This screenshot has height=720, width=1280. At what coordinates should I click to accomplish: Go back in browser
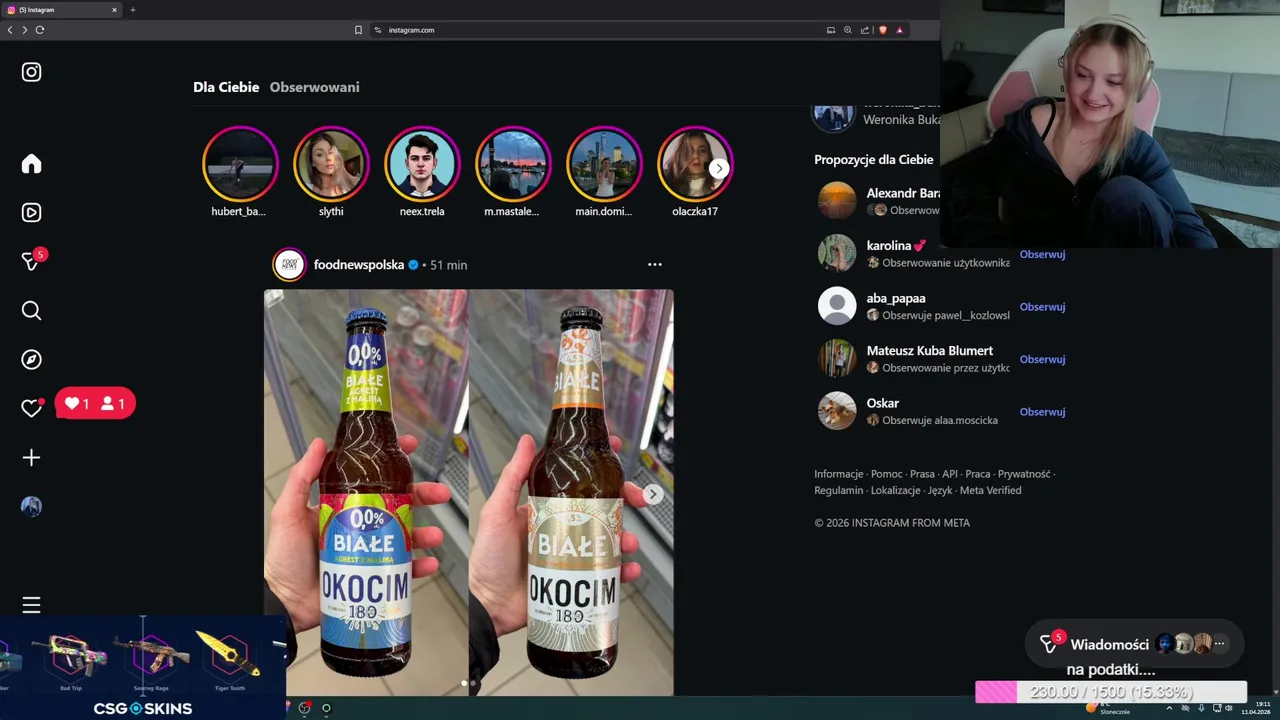(x=10, y=30)
